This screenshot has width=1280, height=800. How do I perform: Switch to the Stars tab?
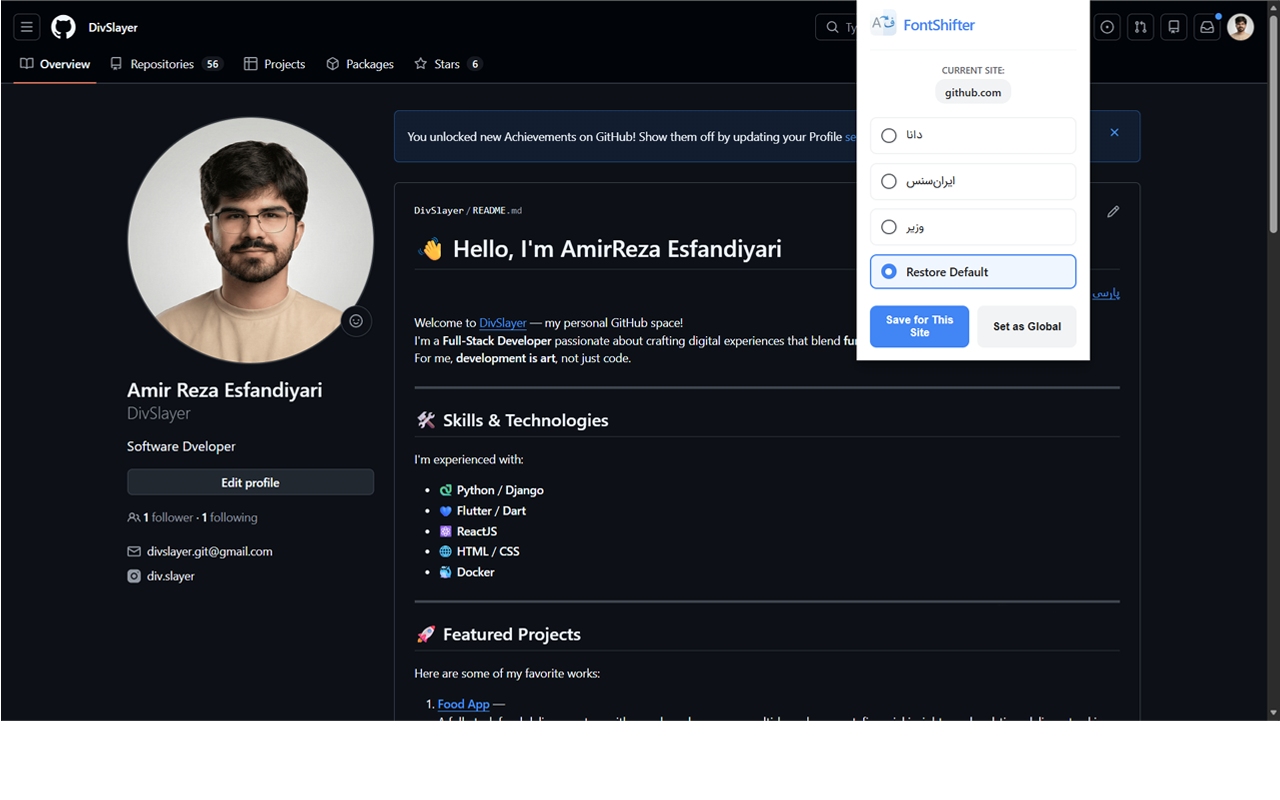tap(448, 64)
